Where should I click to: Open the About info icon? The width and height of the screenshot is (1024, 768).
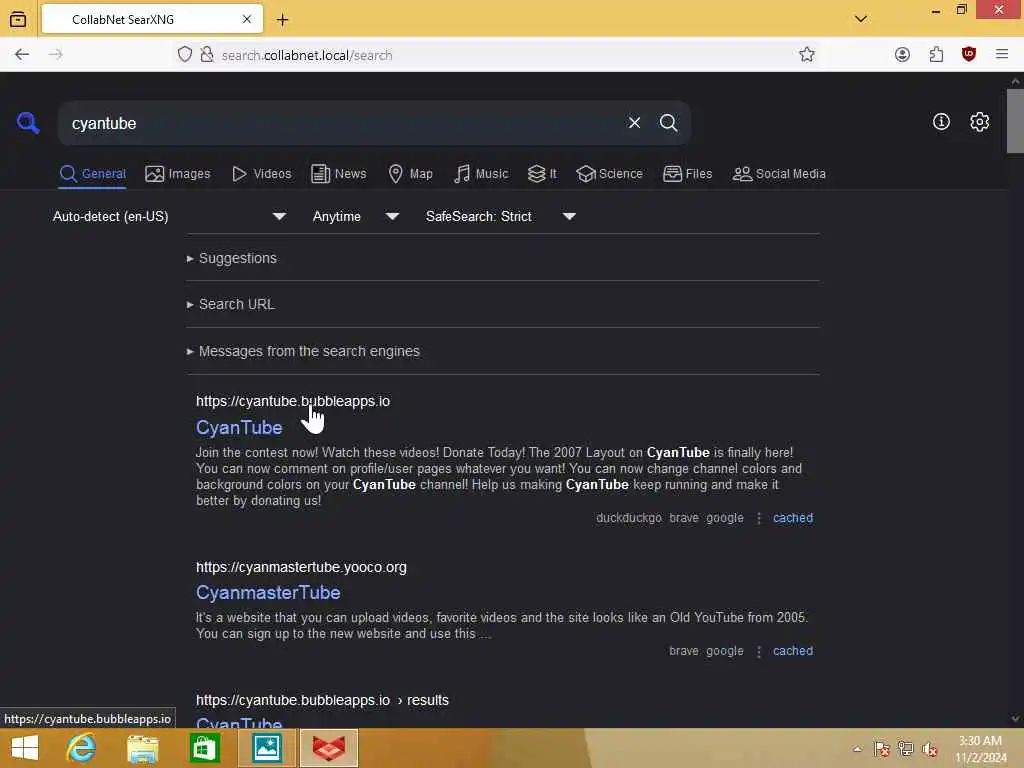941,121
